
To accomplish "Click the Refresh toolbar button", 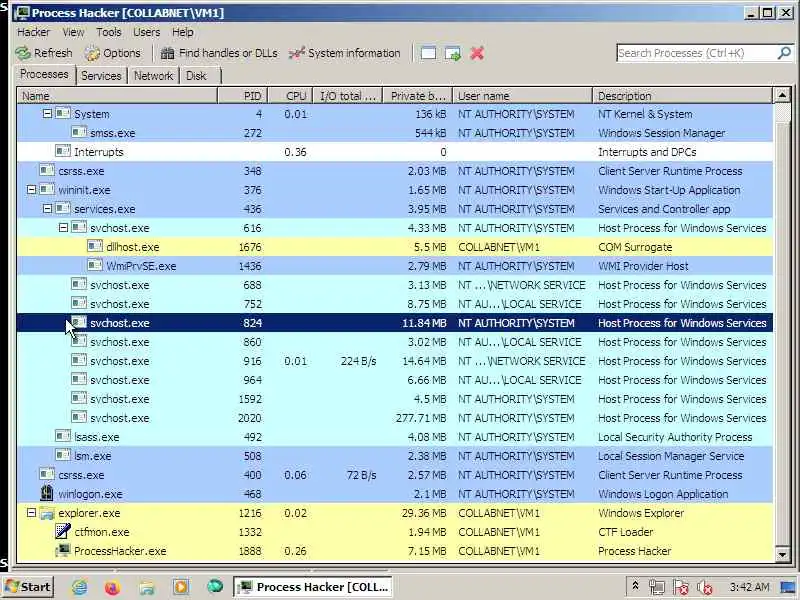I will click(43, 53).
